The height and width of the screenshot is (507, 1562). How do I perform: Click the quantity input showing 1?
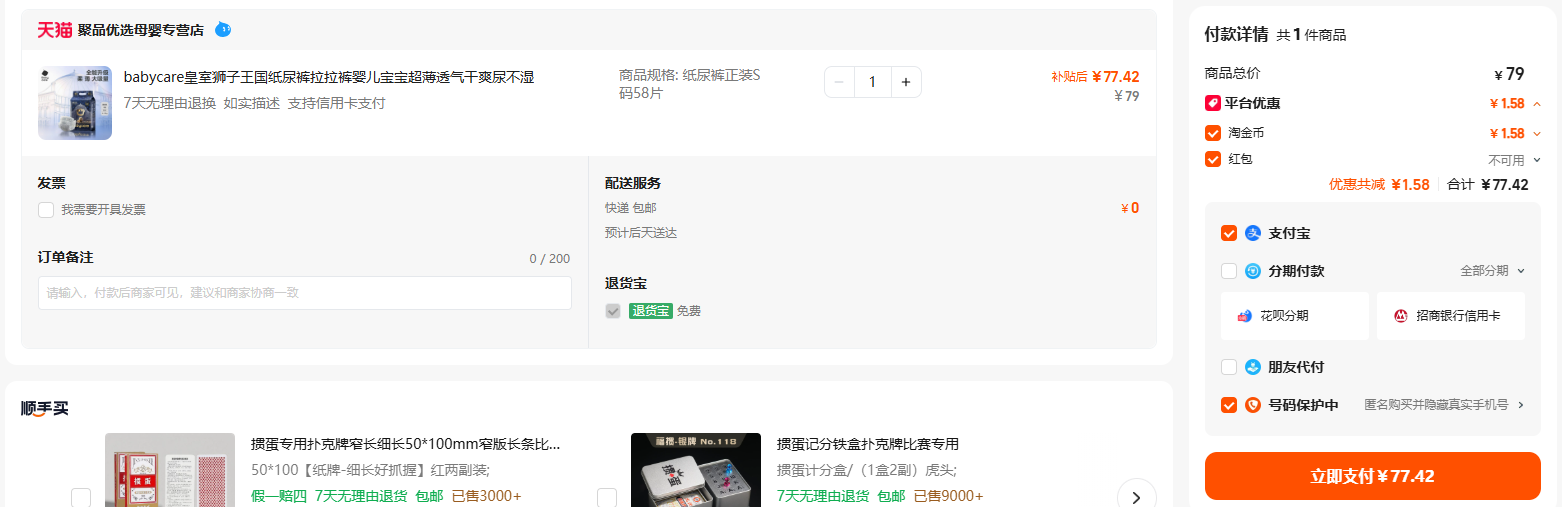coord(873,82)
